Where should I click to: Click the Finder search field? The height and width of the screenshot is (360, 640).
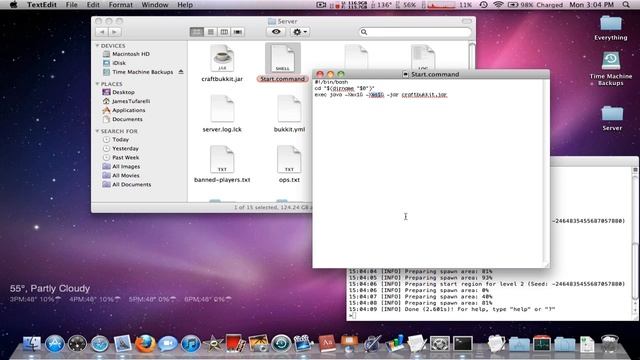[415, 32]
